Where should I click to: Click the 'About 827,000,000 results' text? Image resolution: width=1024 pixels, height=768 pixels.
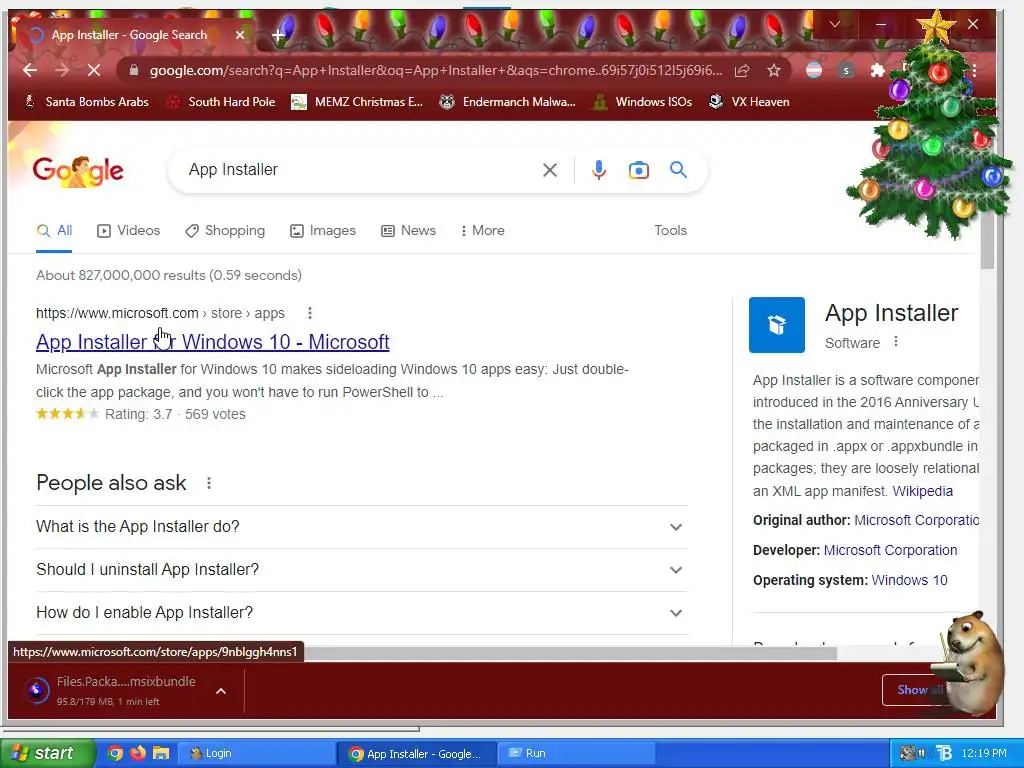click(x=168, y=276)
